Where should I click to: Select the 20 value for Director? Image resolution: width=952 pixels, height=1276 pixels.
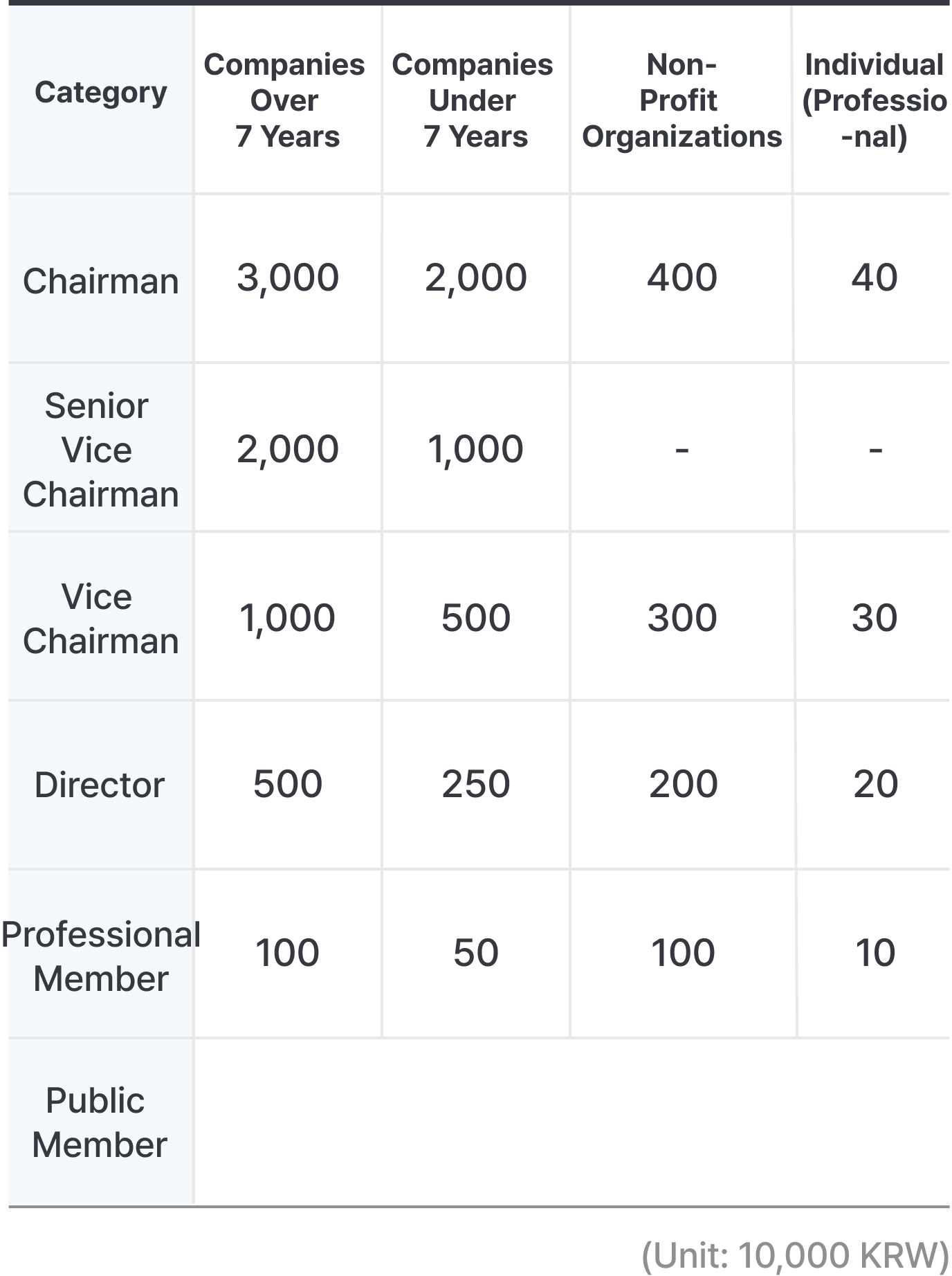(875, 785)
